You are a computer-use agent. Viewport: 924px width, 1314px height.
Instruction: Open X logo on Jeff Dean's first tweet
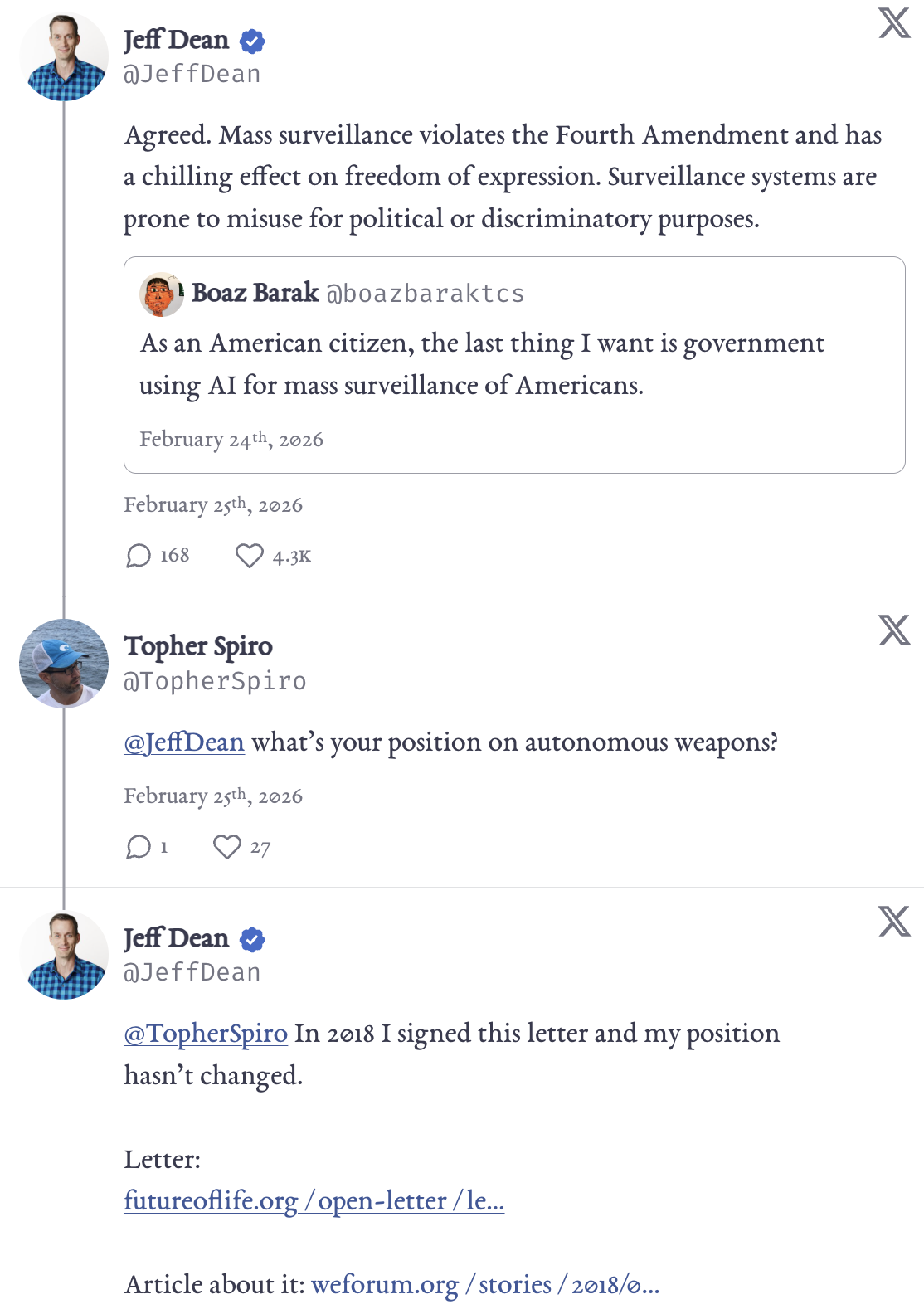[x=894, y=23]
